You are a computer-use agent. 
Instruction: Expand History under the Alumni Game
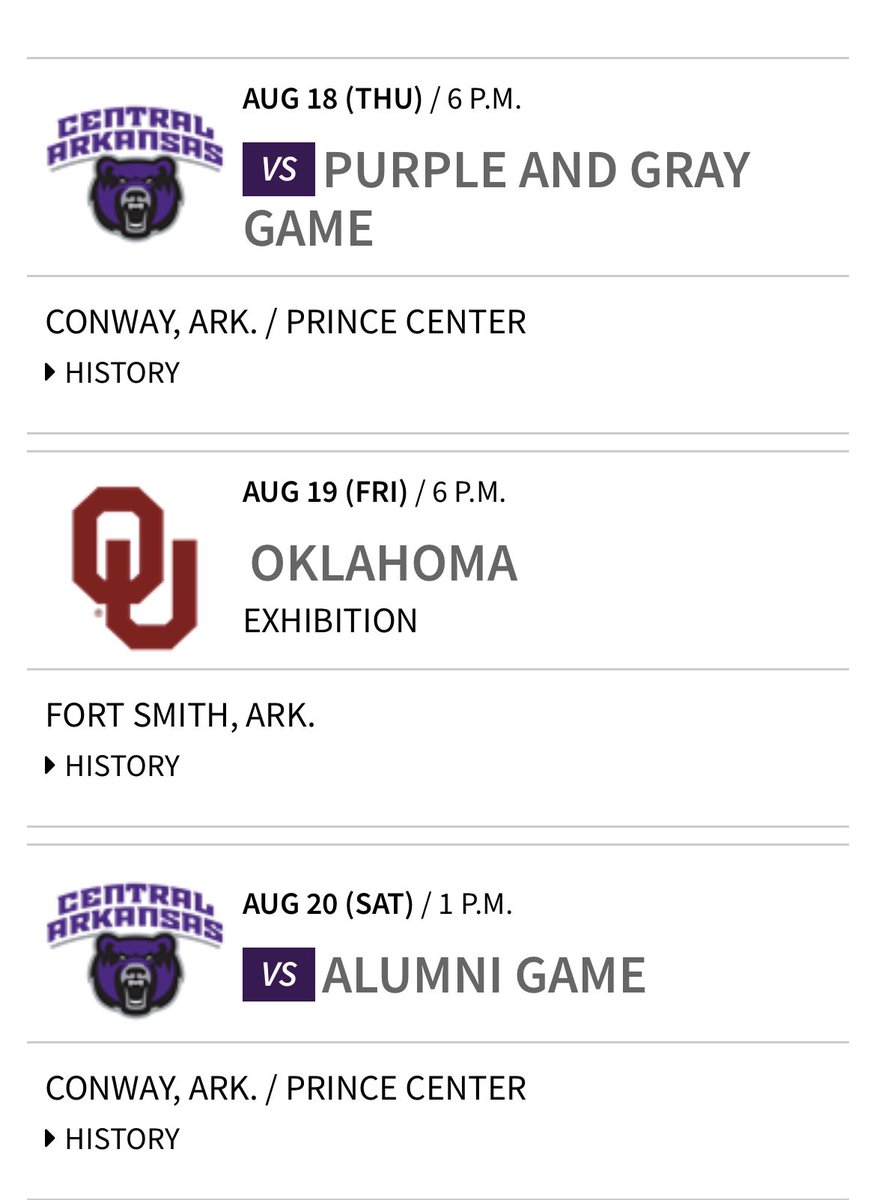pyautogui.click(x=113, y=1139)
